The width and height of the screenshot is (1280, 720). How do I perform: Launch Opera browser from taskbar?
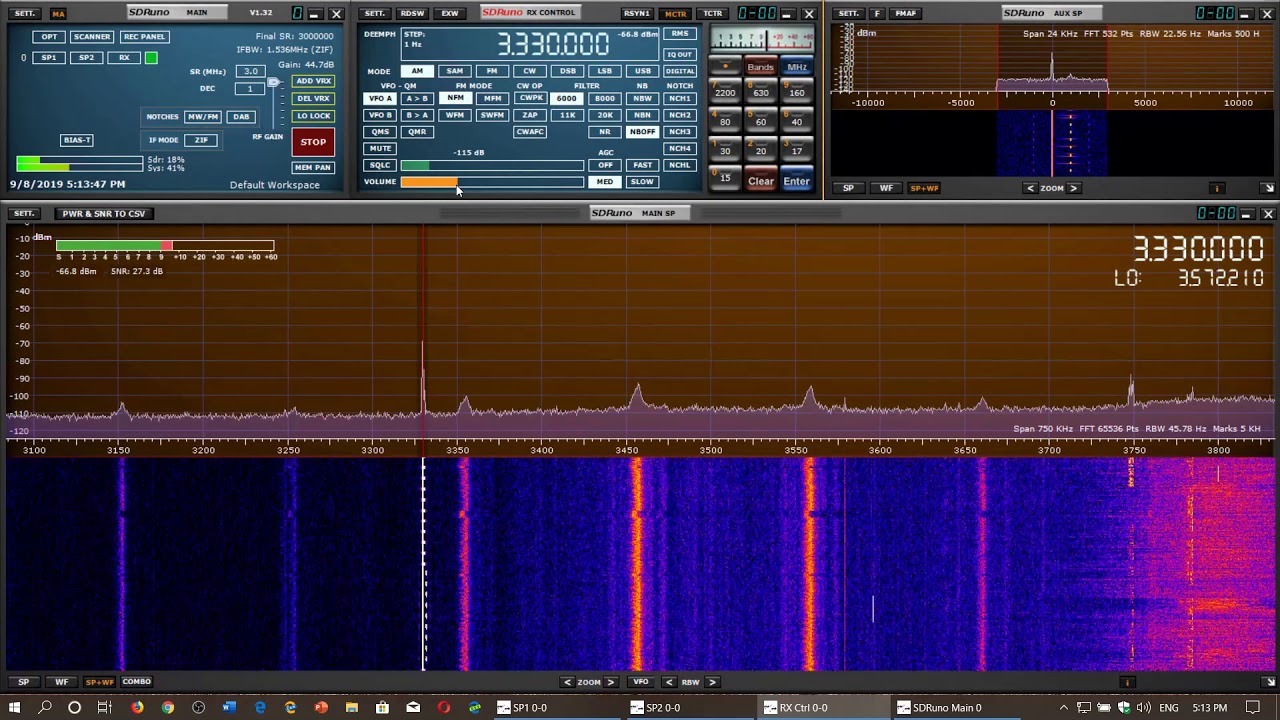click(444, 707)
